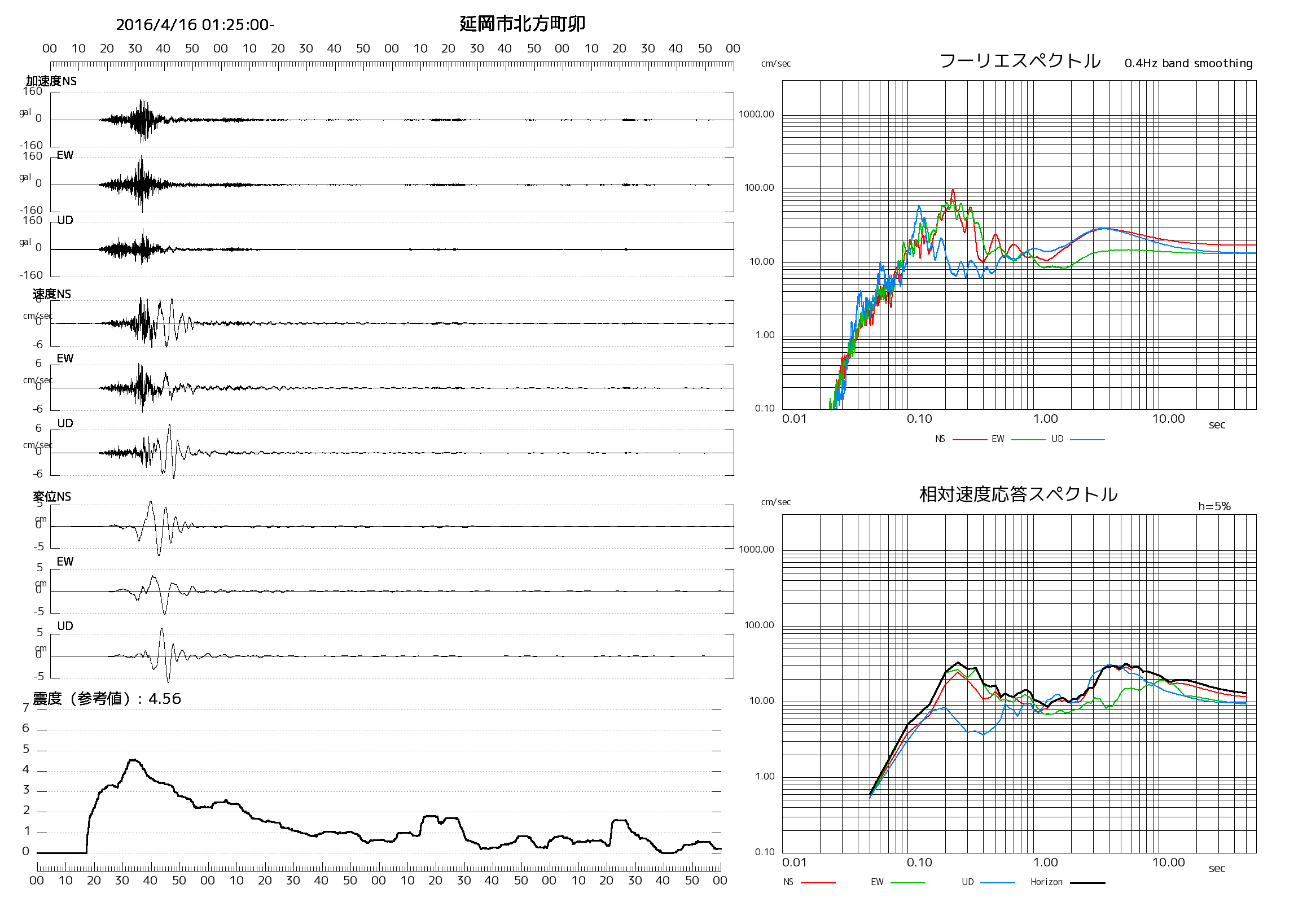Click 1 on the seismic intensity axis

tap(26, 832)
